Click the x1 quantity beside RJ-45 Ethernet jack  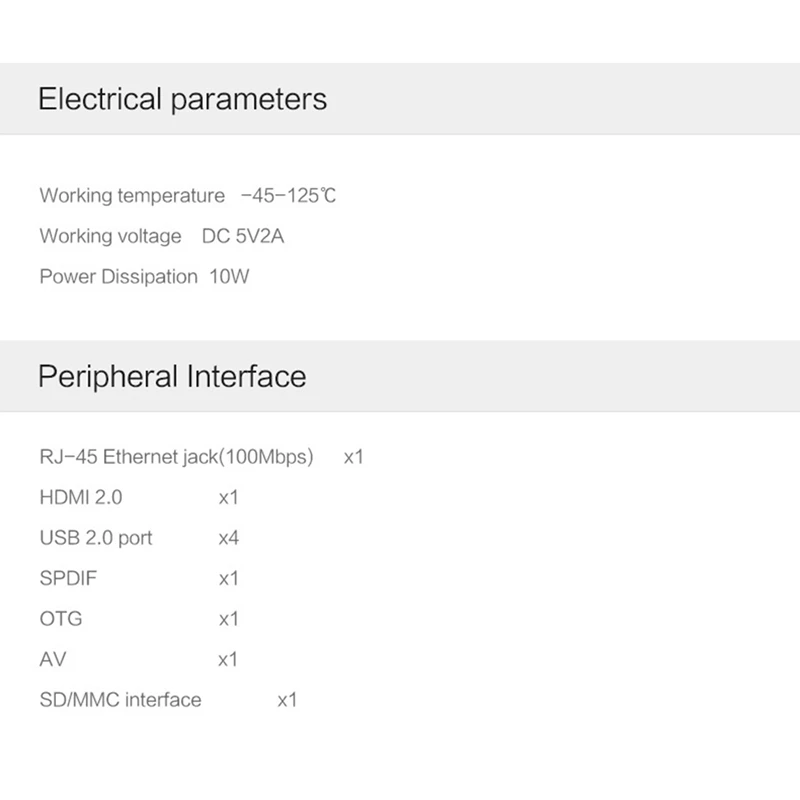point(353,457)
